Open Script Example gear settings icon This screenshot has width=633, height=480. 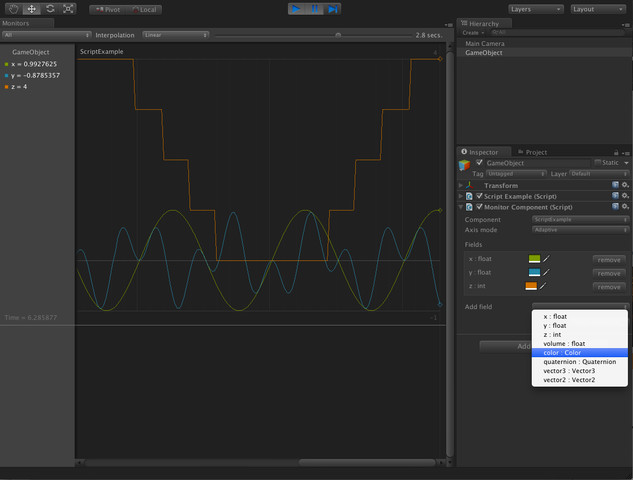coord(625,196)
